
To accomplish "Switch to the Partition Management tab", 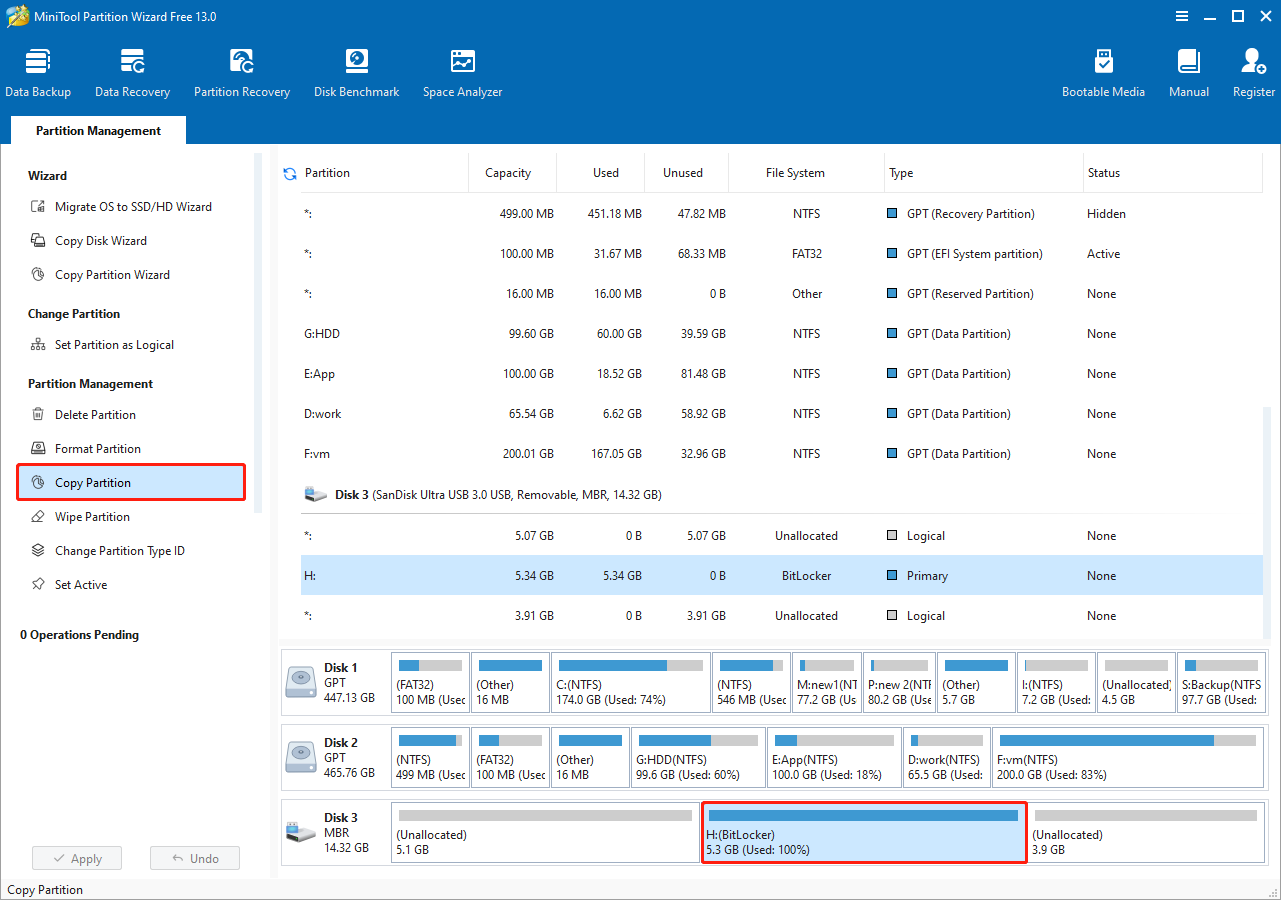I will pyautogui.click(x=97, y=130).
